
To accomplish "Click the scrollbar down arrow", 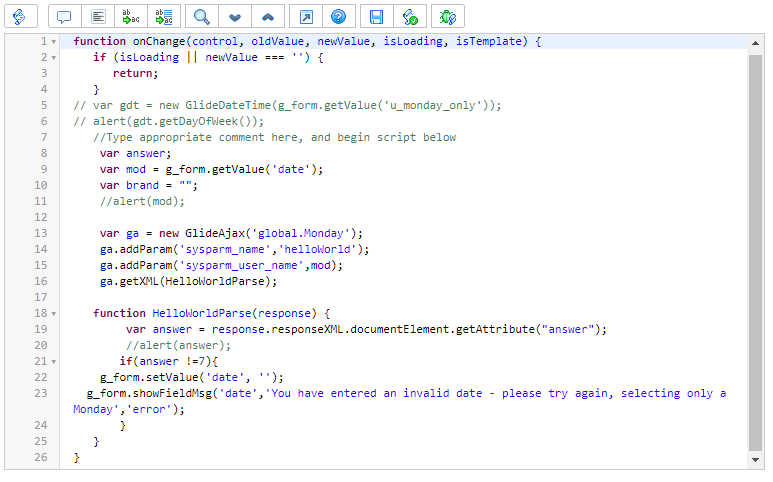I will point(755,459).
